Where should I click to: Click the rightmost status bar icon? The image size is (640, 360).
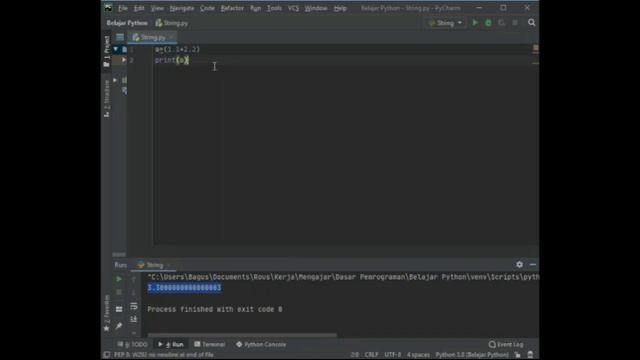click(530, 355)
